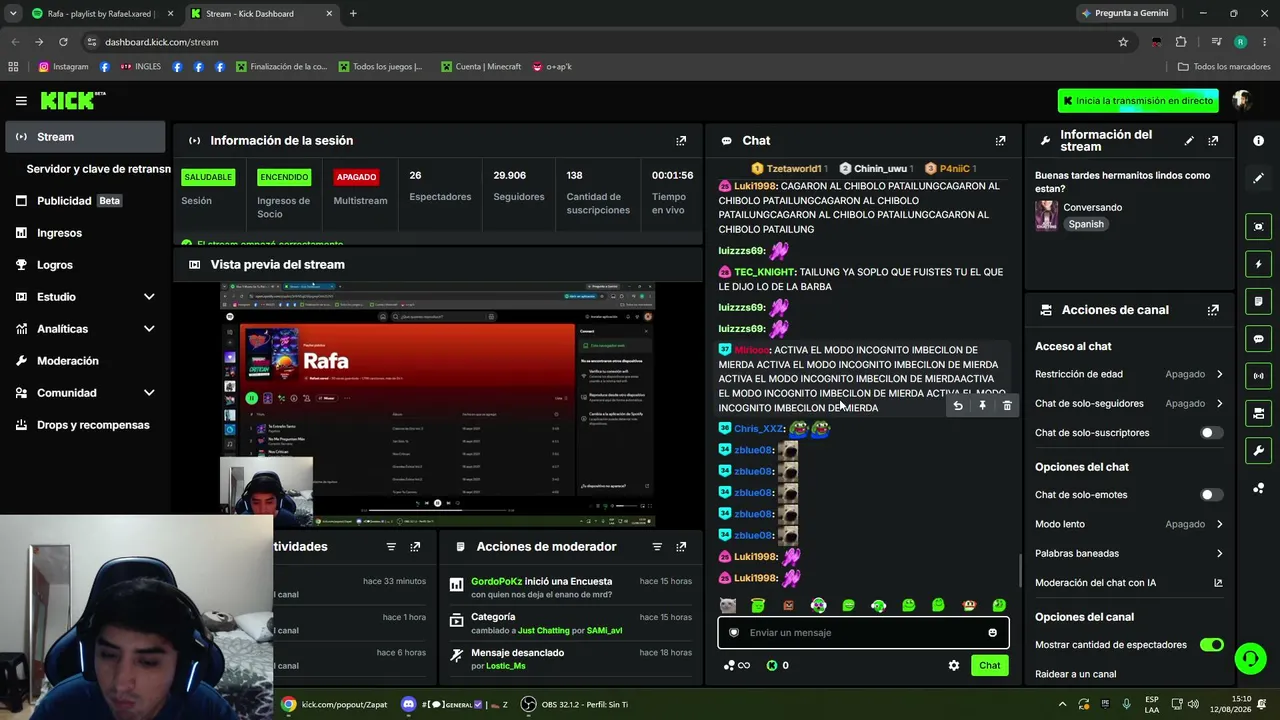Click the three-dots icon in right sidebar
This screenshot has width=1280, height=720.
[1259, 488]
